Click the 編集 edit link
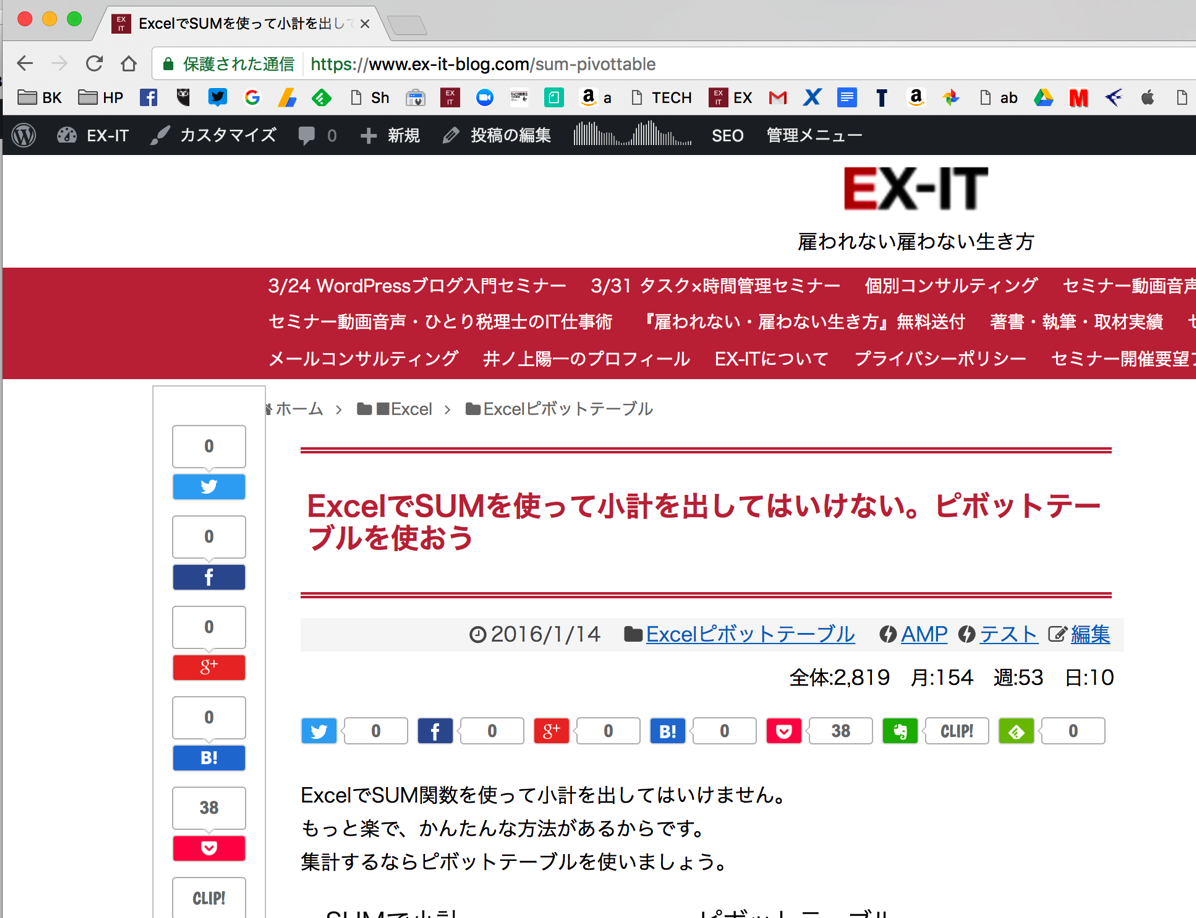This screenshot has width=1196, height=918. pyautogui.click(x=1090, y=634)
